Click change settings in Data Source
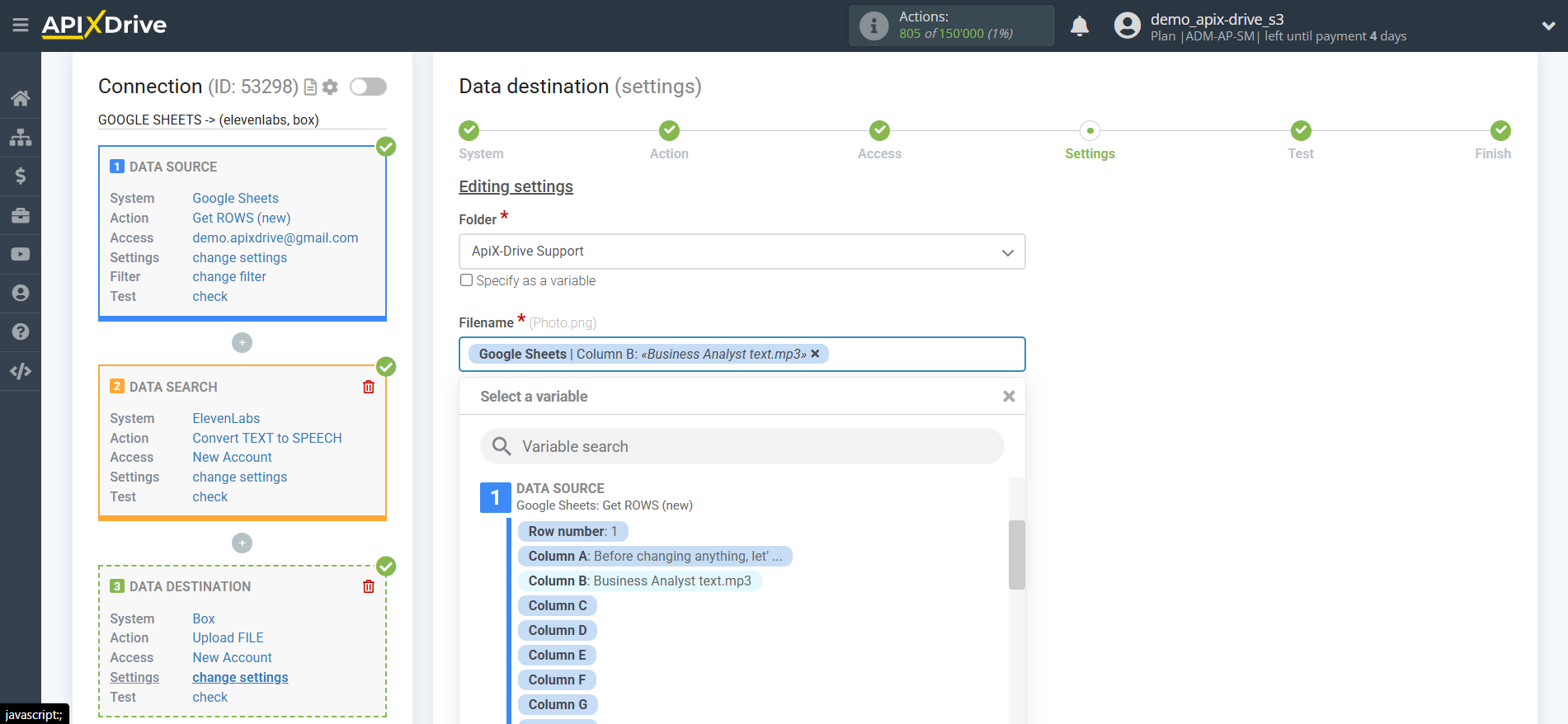The height and width of the screenshot is (724, 1568). [x=240, y=257]
